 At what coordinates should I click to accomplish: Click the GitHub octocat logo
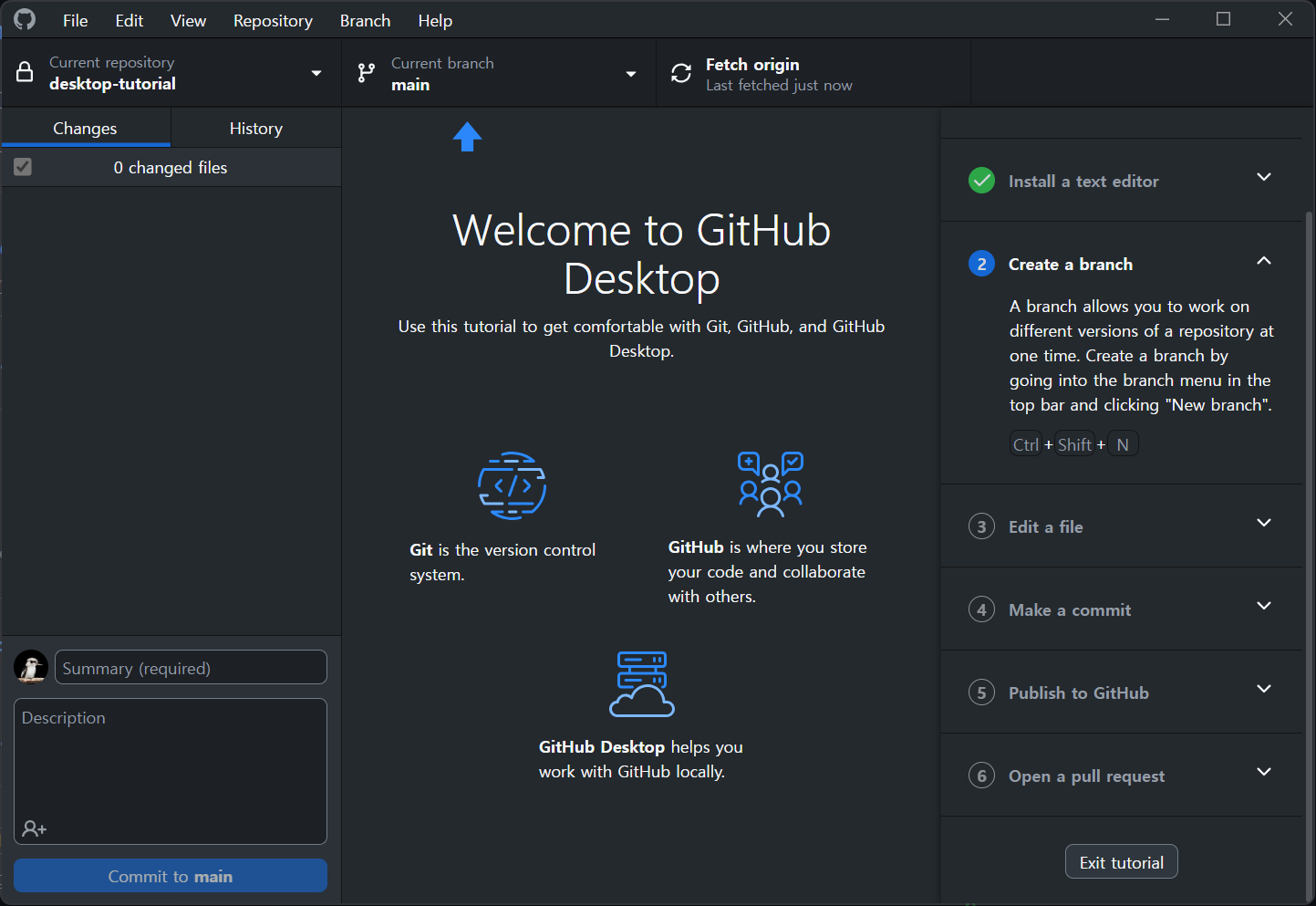coord(24,18)
